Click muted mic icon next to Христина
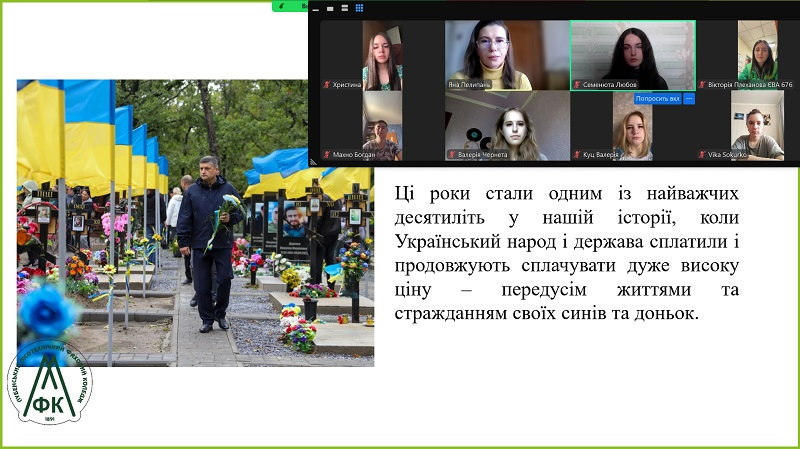This screenshot has height=449, width=800. coord(327,85)
